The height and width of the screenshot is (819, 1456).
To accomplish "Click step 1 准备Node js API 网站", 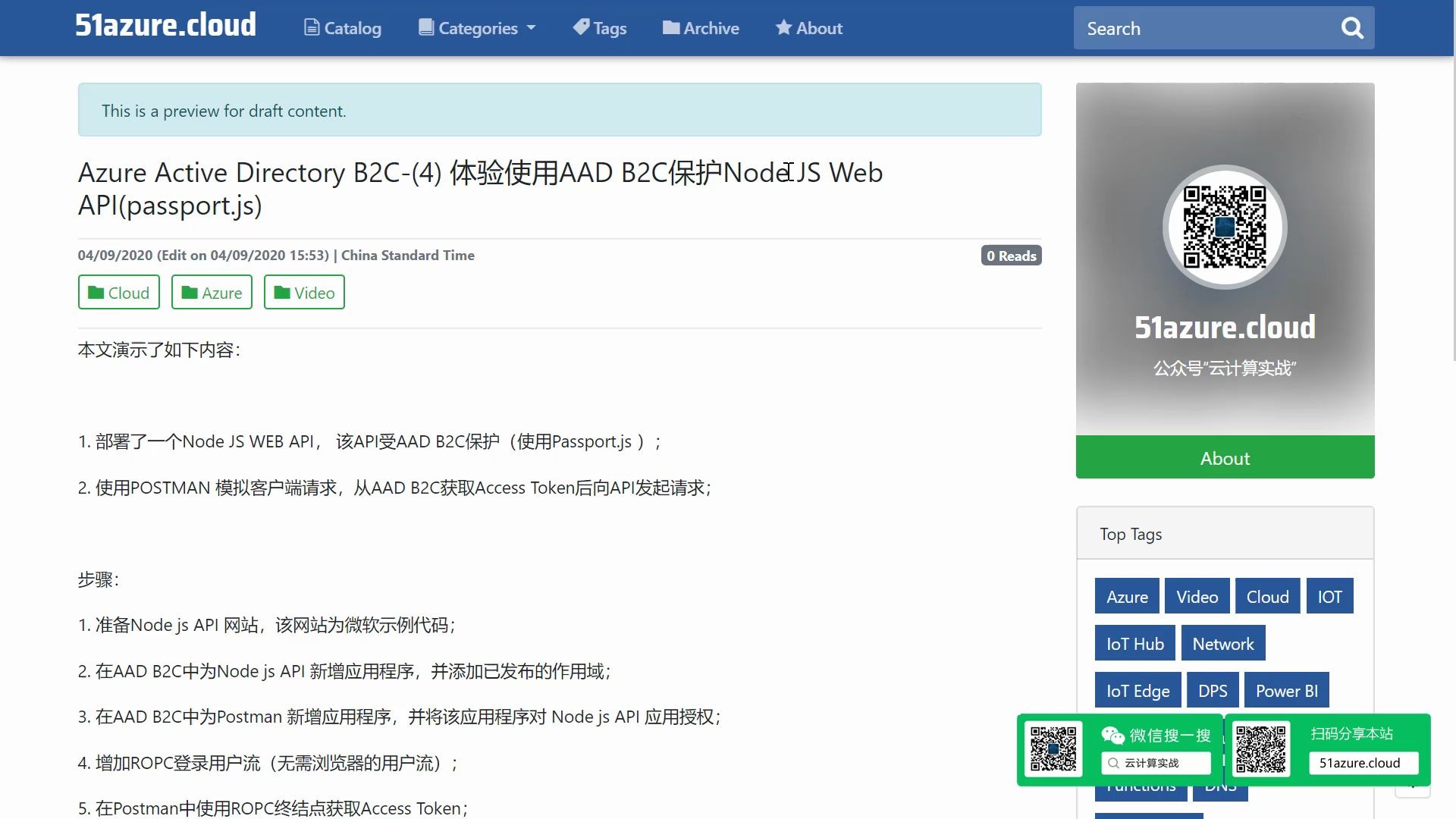I will [267, 625].
